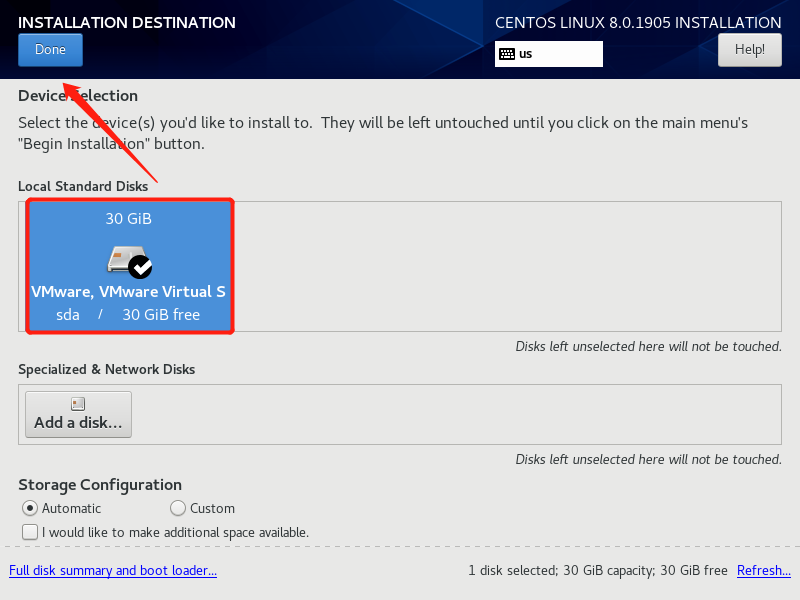Select the Custom storage configuration radio

pos(178,508)
